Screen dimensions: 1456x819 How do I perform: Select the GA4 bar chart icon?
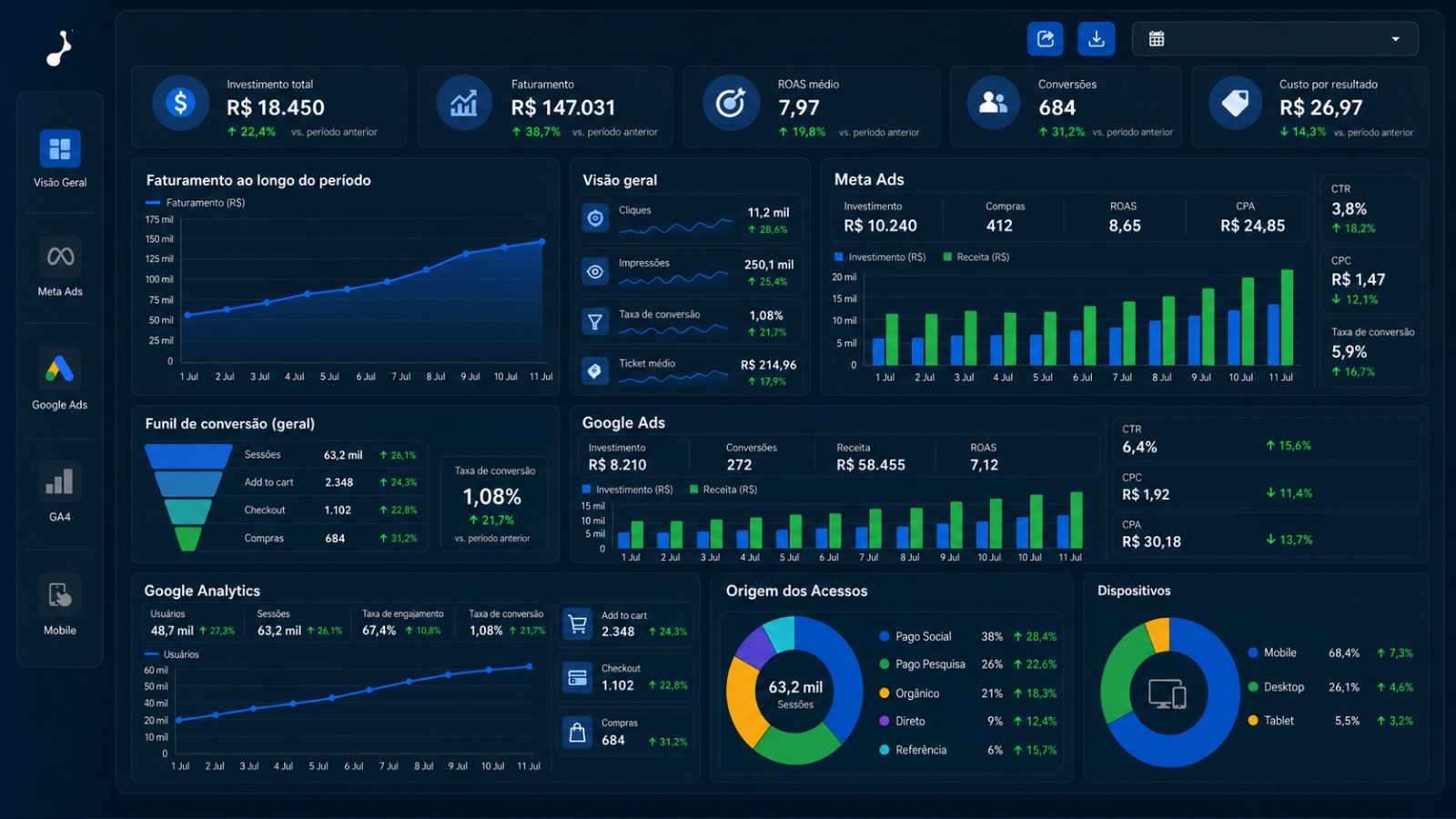(x=60, y=481)
